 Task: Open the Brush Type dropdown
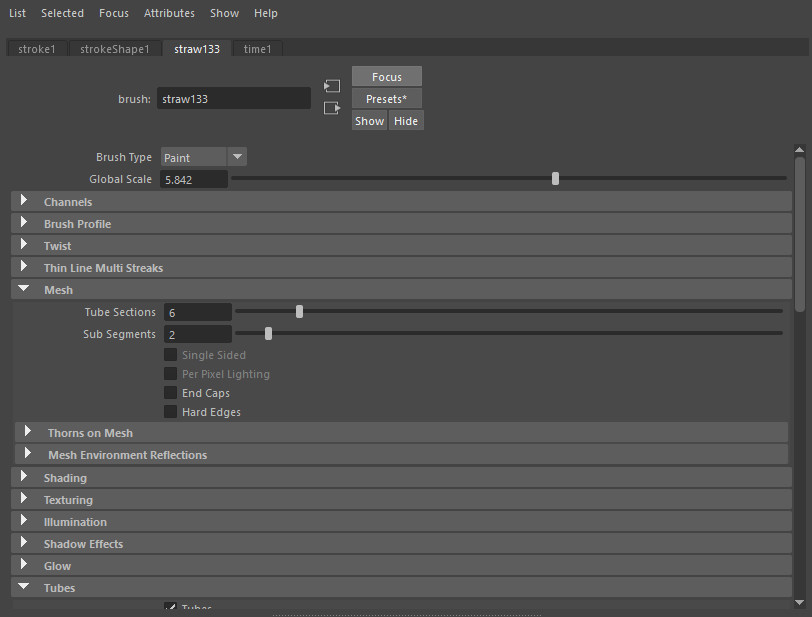pos(204,157)
